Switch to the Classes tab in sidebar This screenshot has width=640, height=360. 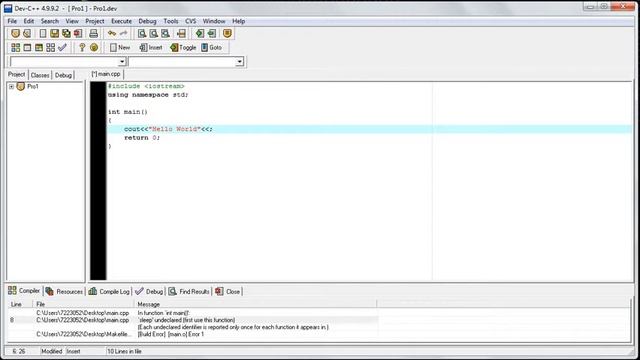tap(40, 75)
